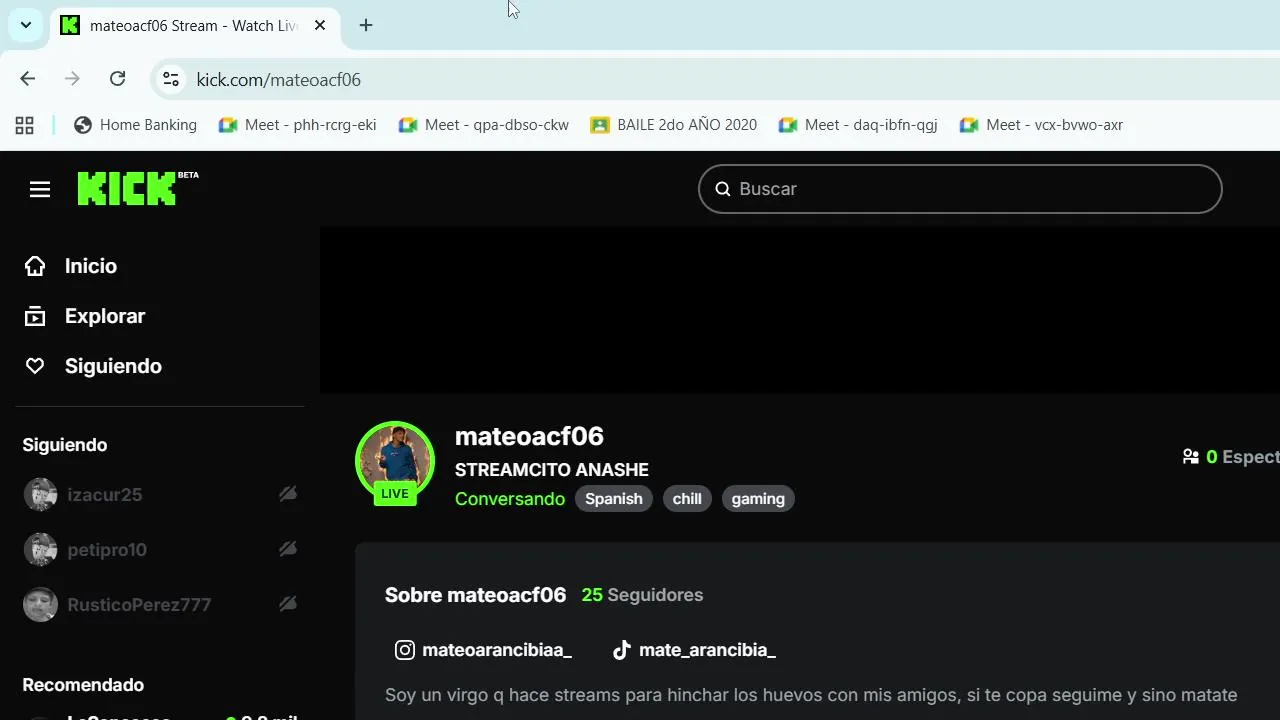Open the izacur25 channel avatar

40,494
